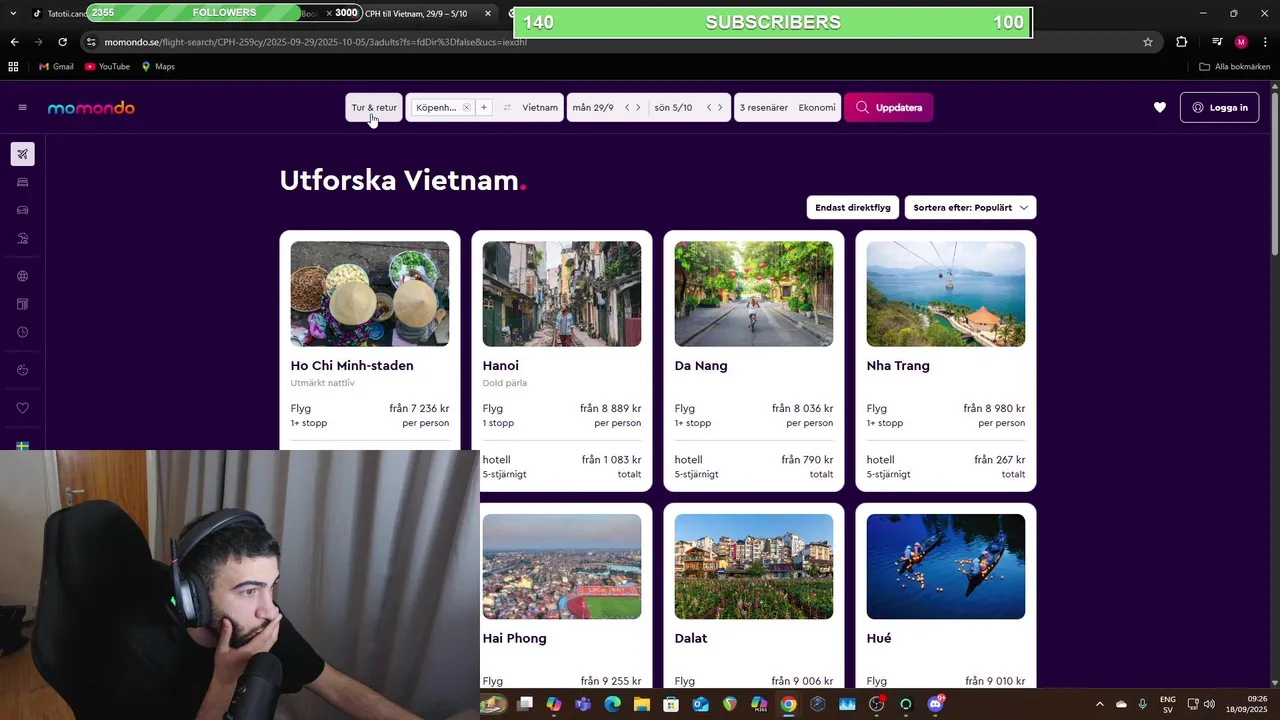The height and width of the screenshot is (720, 1280).
Task: Click the return date sön 5/10
Action: tap(673, 108)
